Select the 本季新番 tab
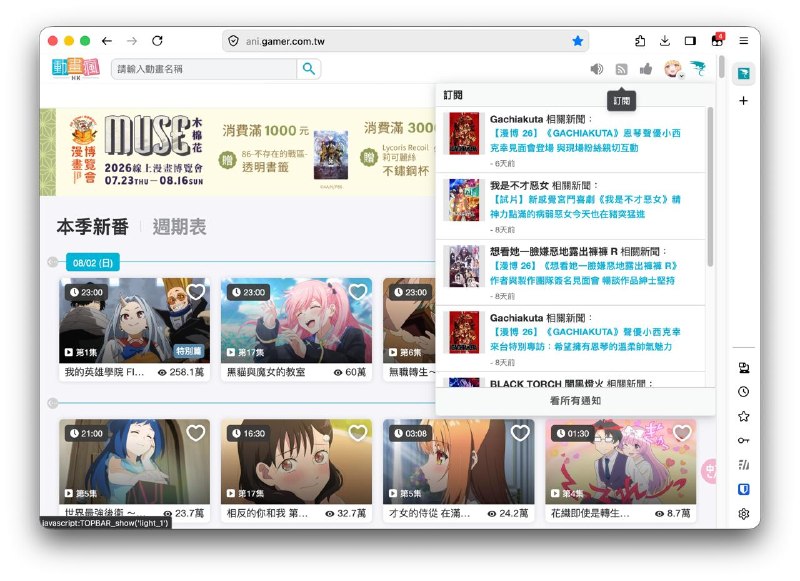The width and height of the screenshot is (800, 581). click(92, 227)
